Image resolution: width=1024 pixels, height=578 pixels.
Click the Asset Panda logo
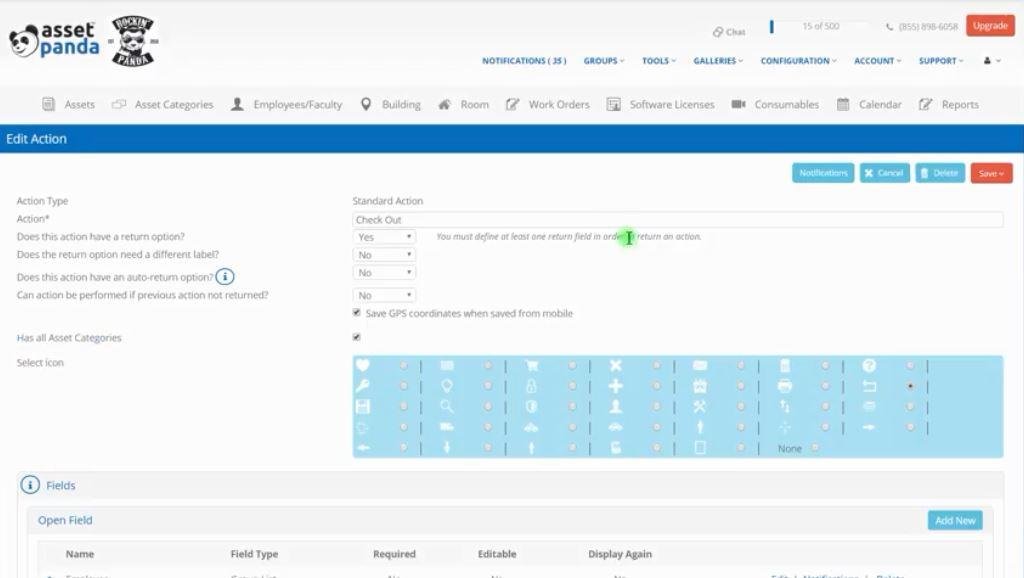click(54, 40)
